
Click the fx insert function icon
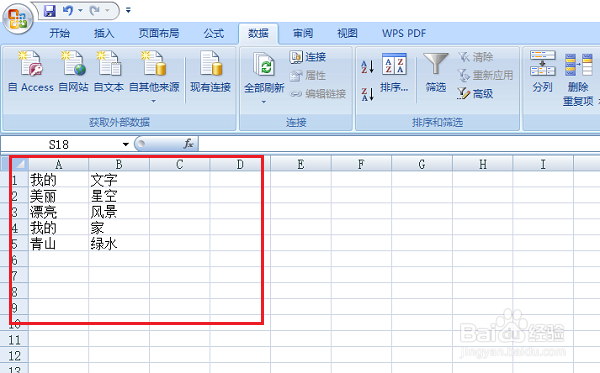188,144
